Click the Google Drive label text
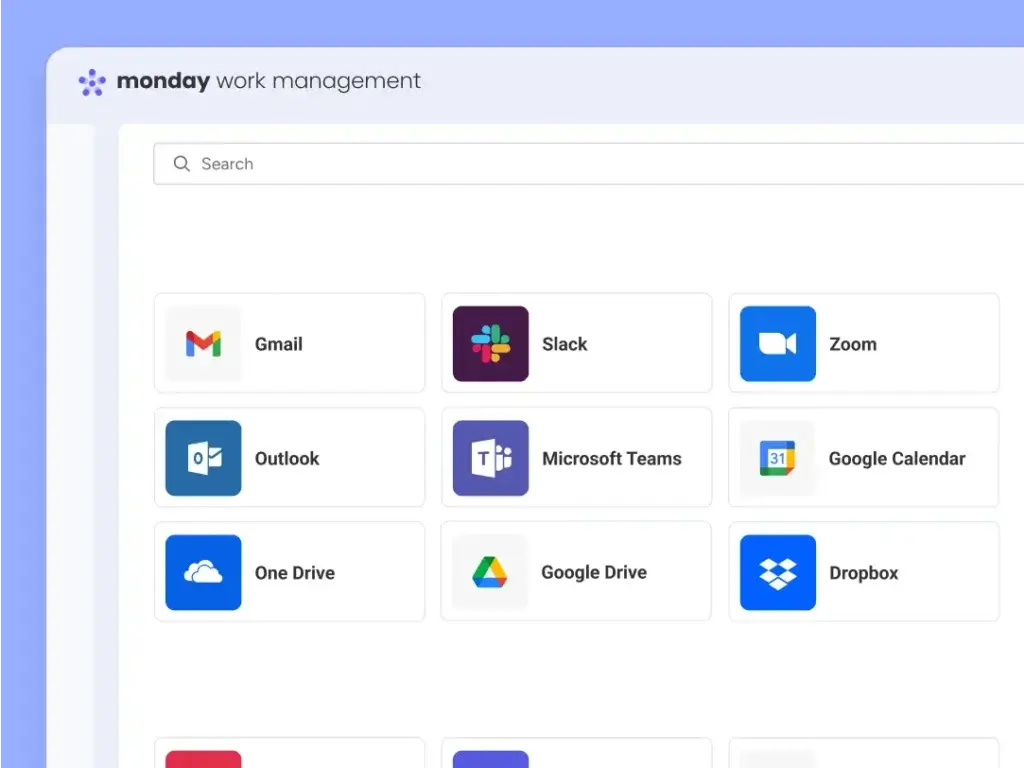The image size is (1024, 768). 594,573
